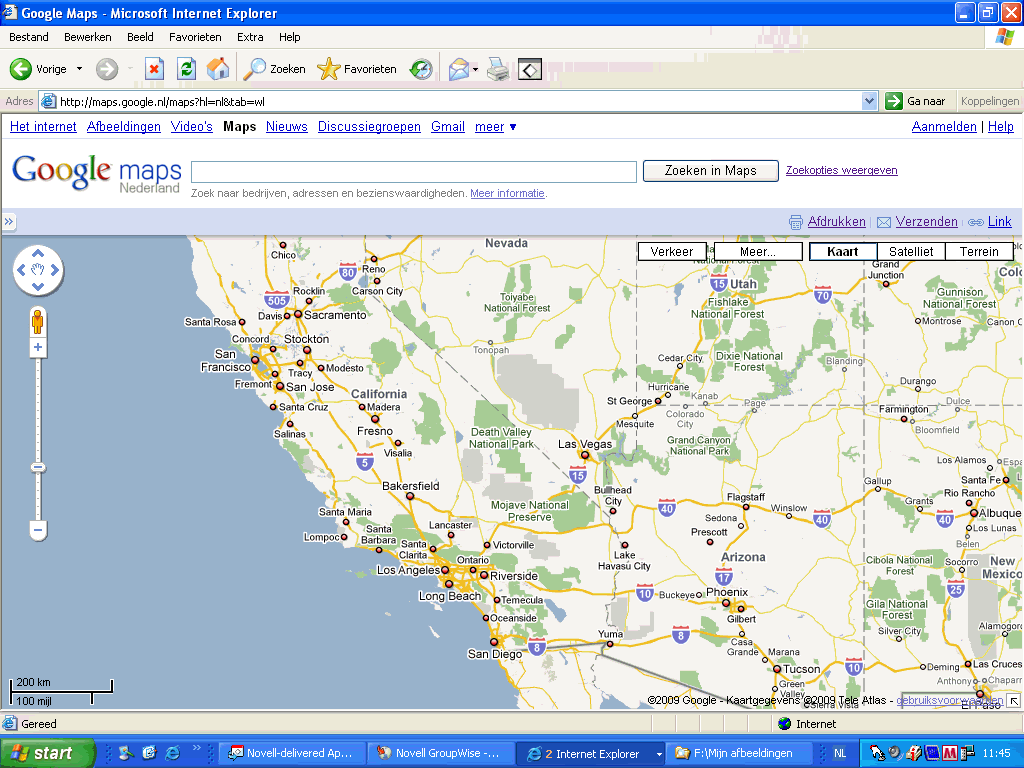Click the Afdrukken print link

click(836, 221)
